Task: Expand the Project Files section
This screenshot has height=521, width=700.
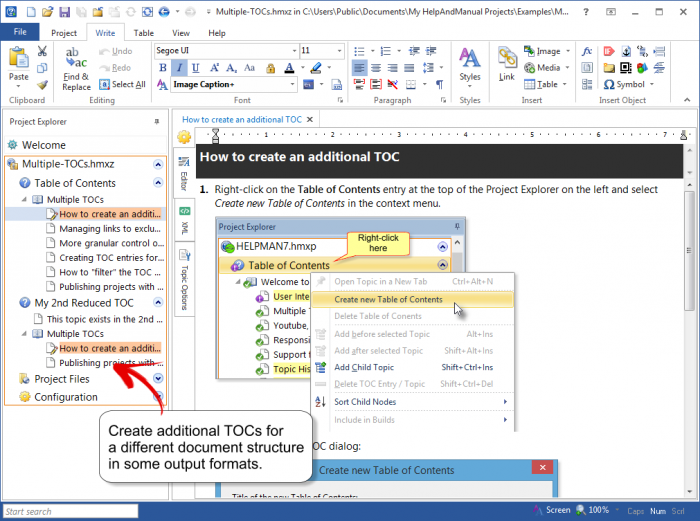Action: pyautogui.click(x=158, y=379)
